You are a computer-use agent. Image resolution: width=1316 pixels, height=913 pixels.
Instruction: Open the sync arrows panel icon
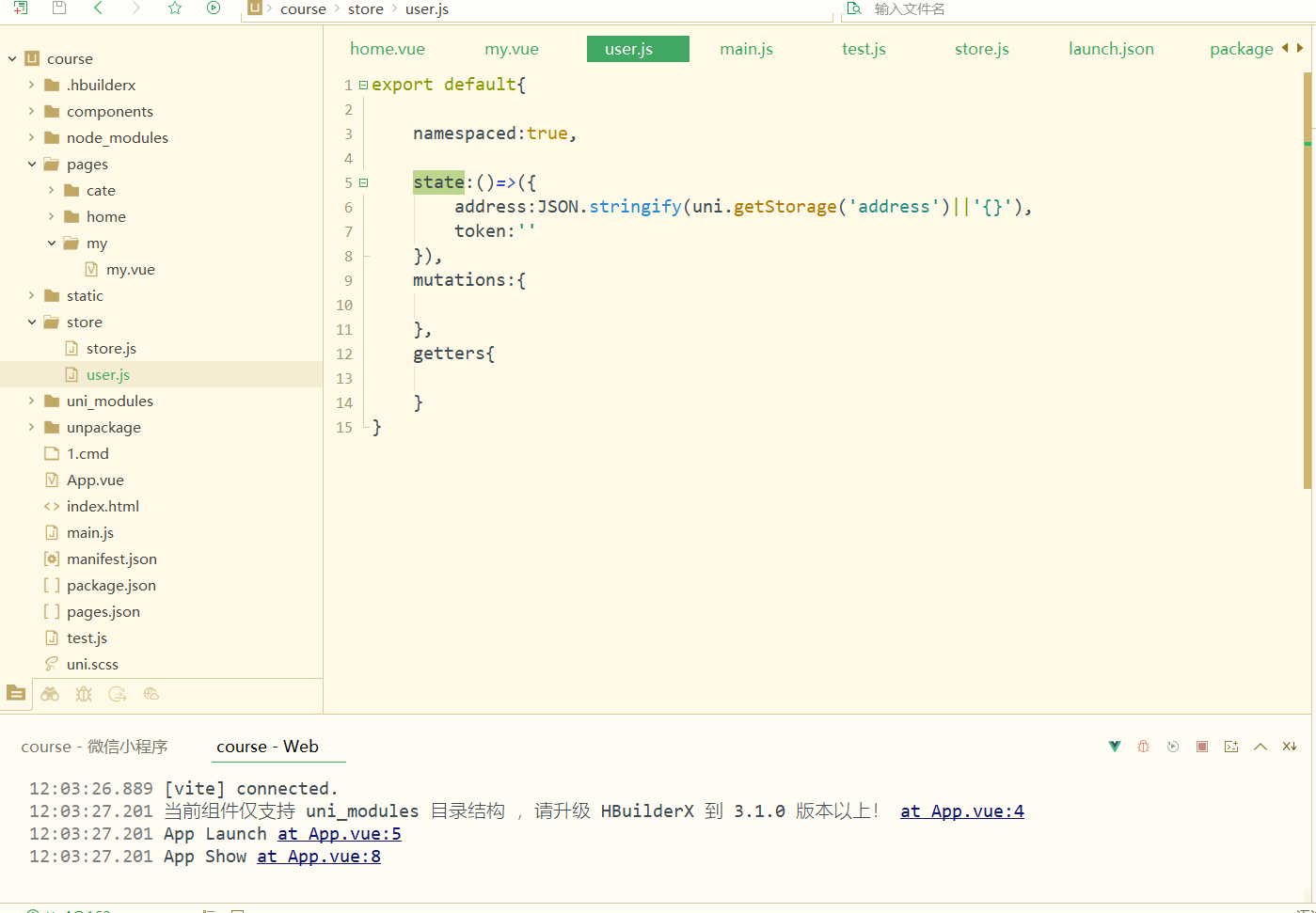pos(118,694)
